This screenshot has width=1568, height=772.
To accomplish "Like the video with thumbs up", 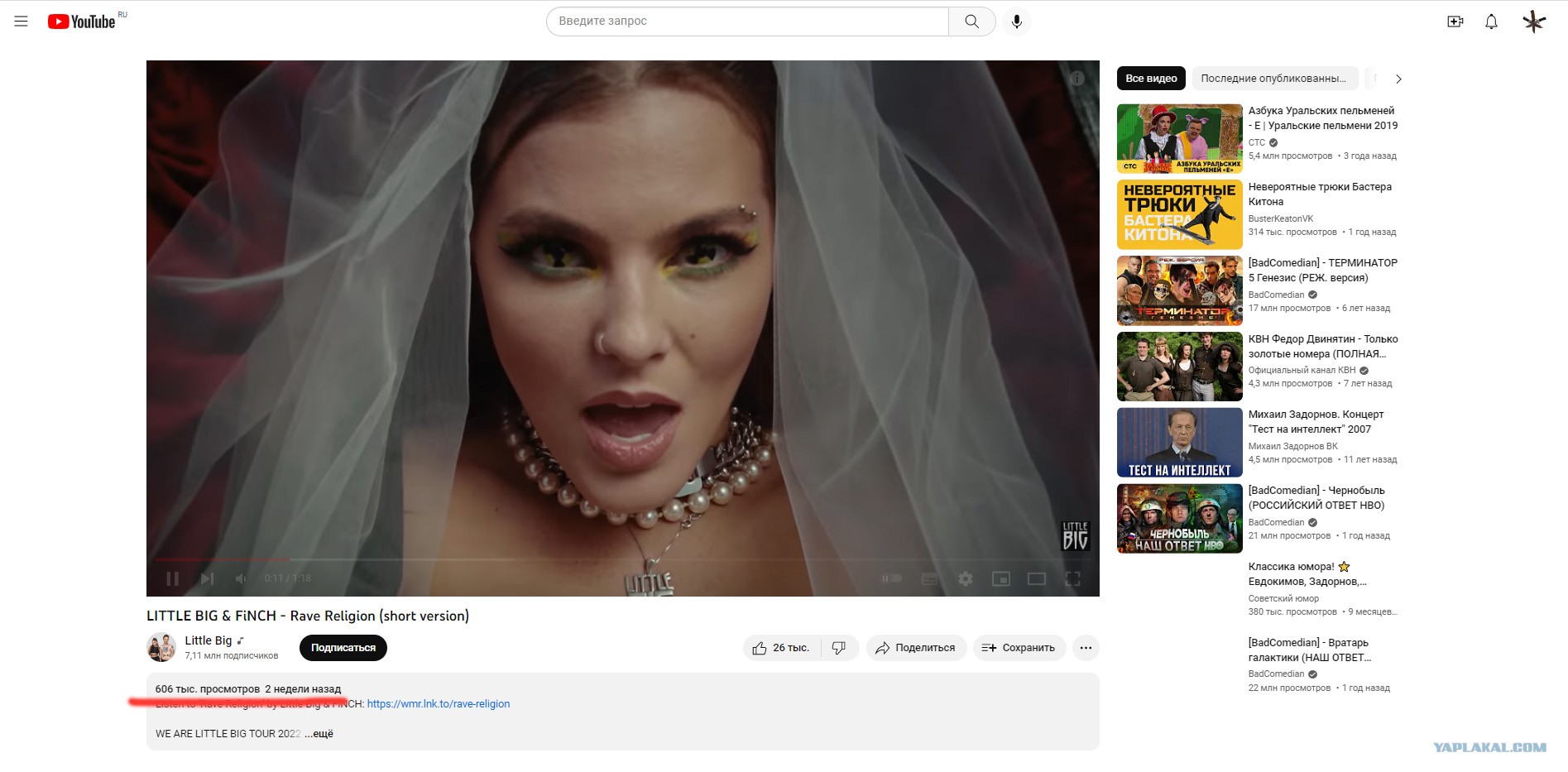I will pos(781,648).
